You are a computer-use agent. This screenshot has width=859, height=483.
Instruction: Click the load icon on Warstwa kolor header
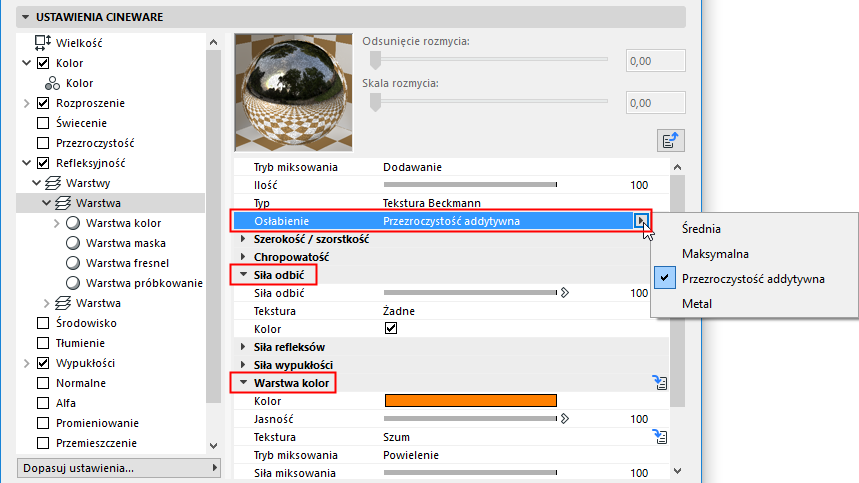[660, 382]
